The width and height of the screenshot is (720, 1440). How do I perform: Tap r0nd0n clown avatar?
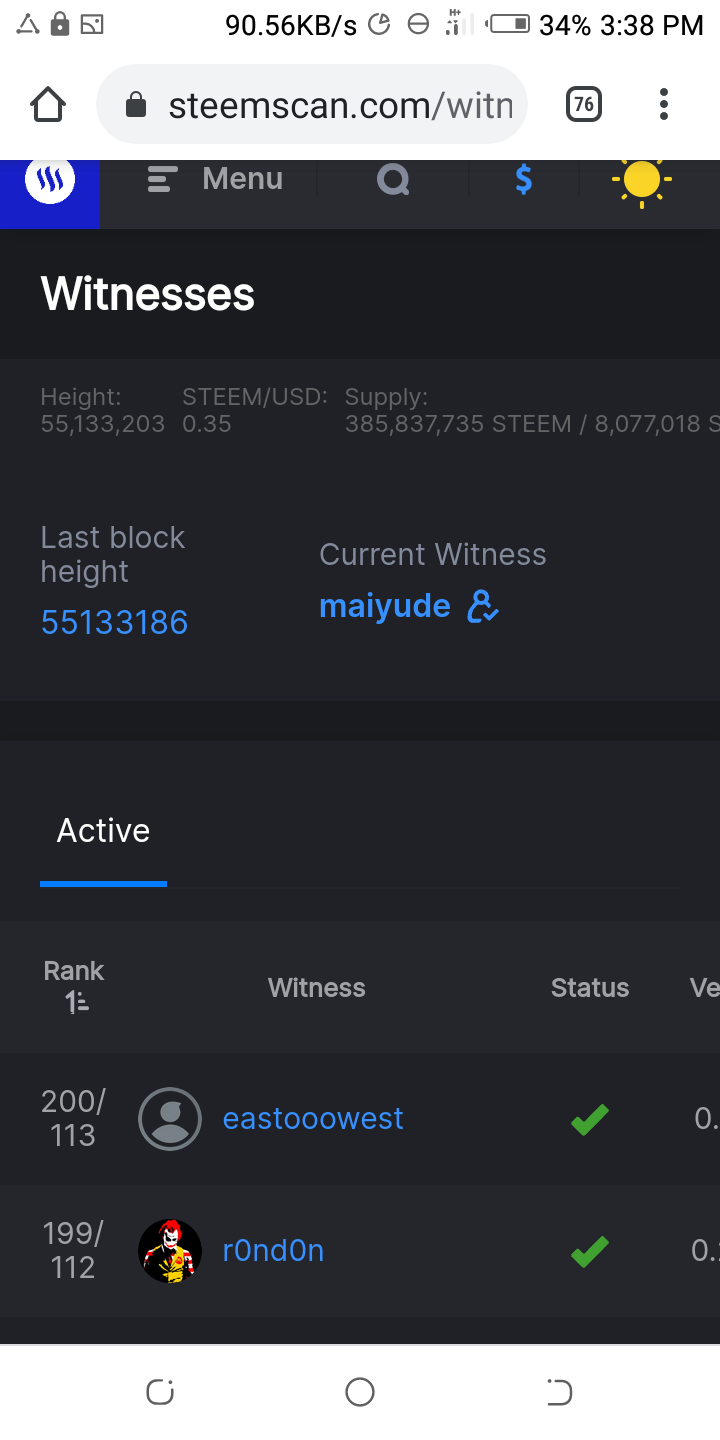170,1251
